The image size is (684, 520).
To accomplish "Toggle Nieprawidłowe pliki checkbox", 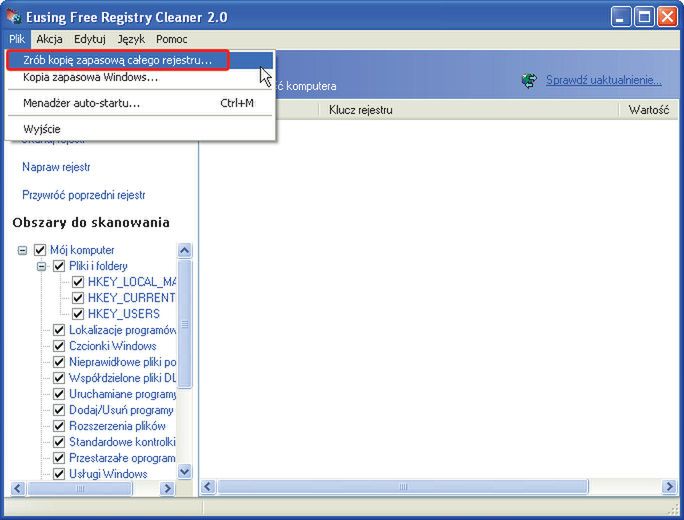I will (x=59, y=362).
